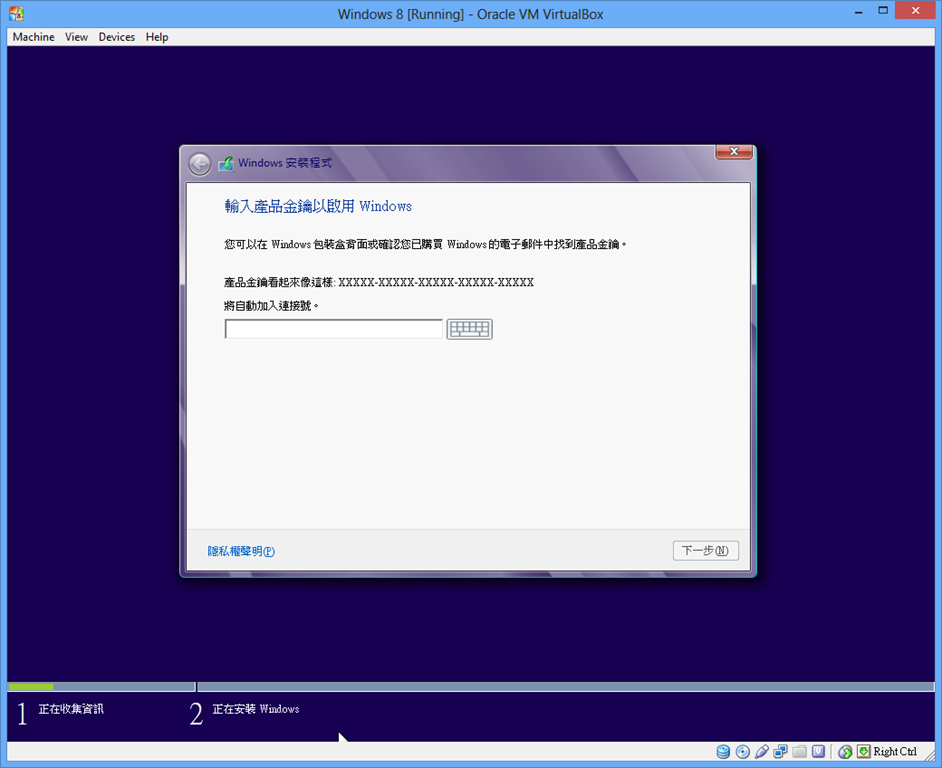Image resolution: width=942 pixels, height=768 pixels.
Task: Click the hard disk activity status icon
Action: point(723,752)
